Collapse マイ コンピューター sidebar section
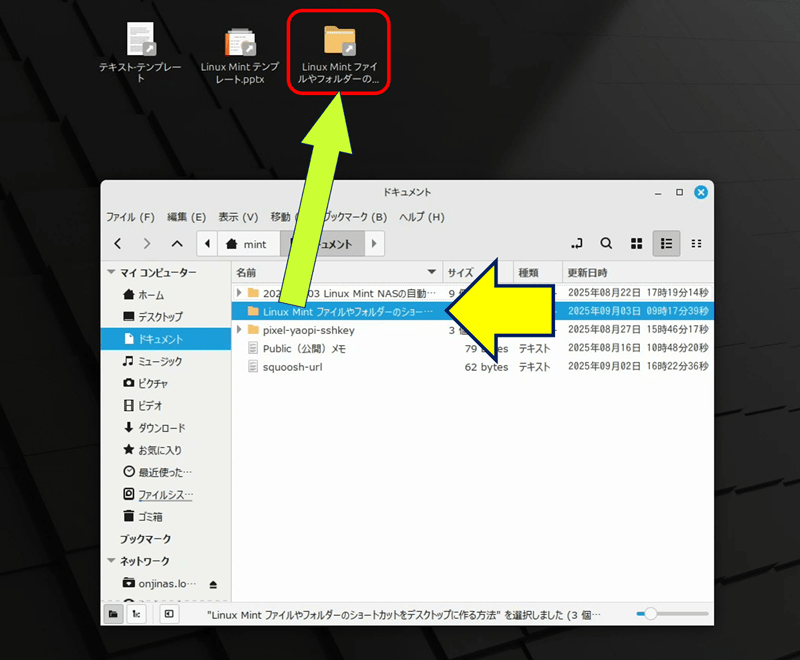This screenshot has height=660, width=800. (111, 272)
